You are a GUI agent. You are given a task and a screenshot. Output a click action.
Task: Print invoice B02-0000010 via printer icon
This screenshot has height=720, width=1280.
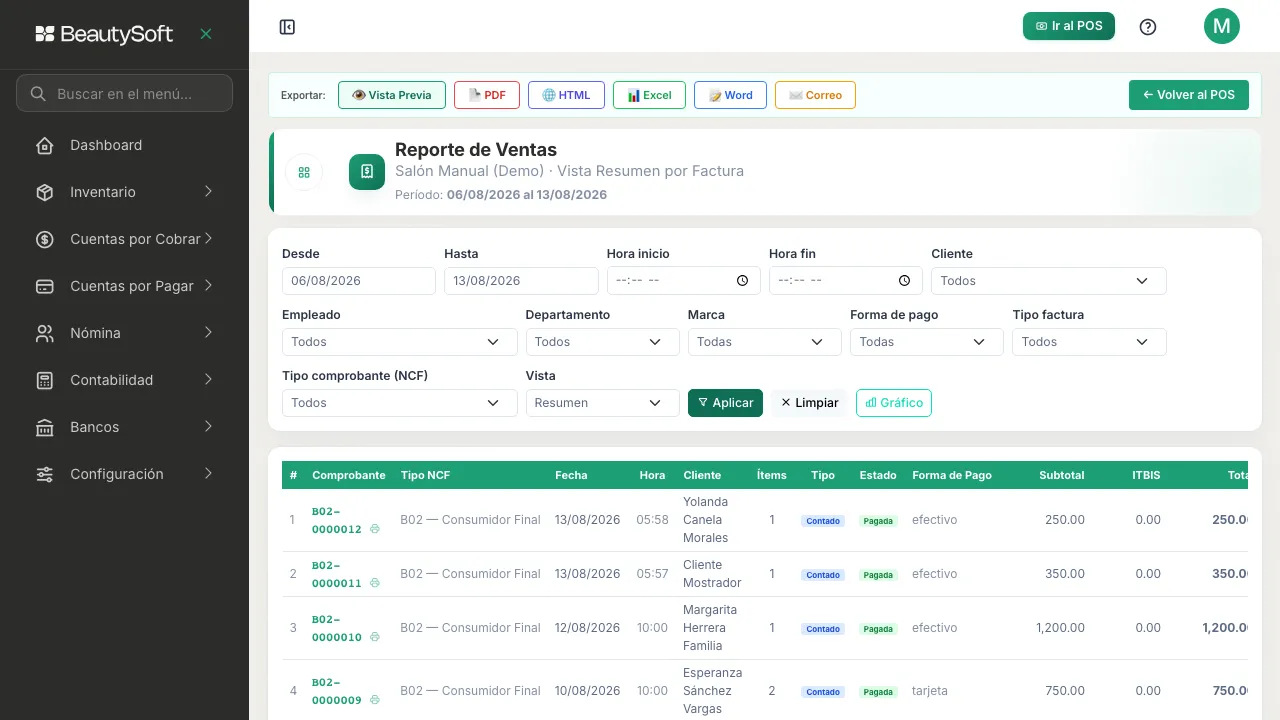click(x=374, y=637)
